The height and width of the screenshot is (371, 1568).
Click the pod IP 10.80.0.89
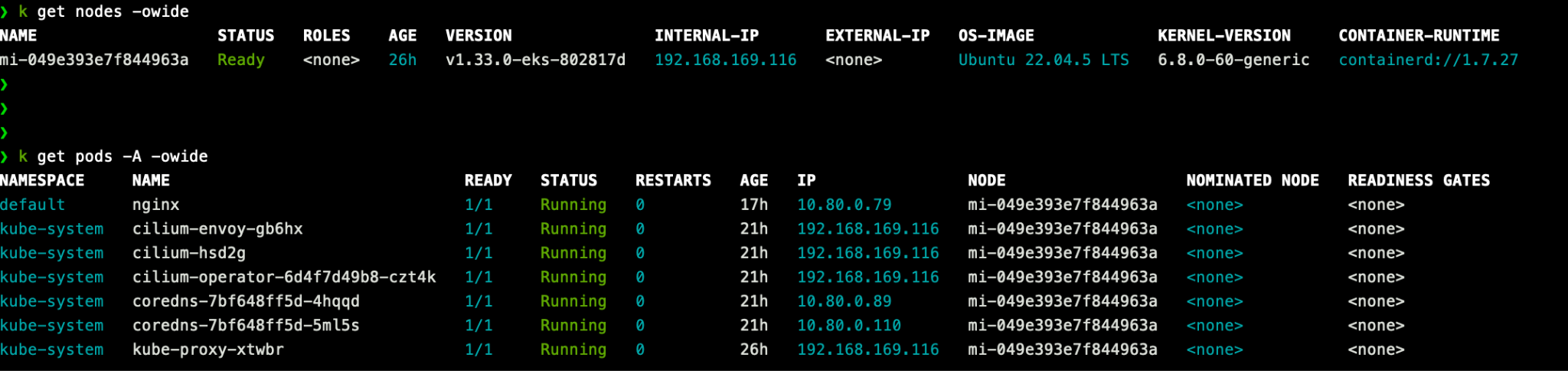point(844,301)
